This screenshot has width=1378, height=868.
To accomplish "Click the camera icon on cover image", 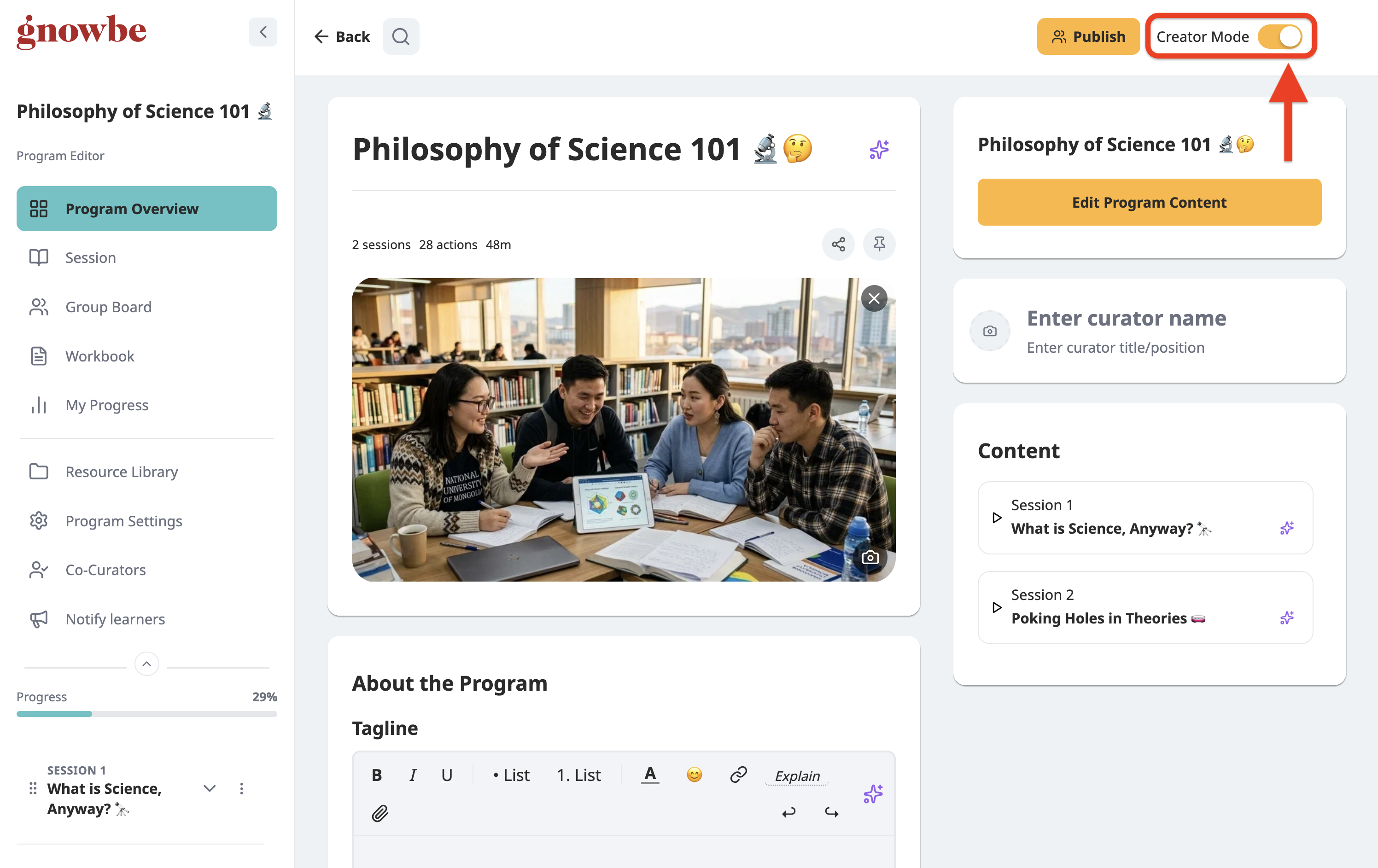I will (870, 557).
